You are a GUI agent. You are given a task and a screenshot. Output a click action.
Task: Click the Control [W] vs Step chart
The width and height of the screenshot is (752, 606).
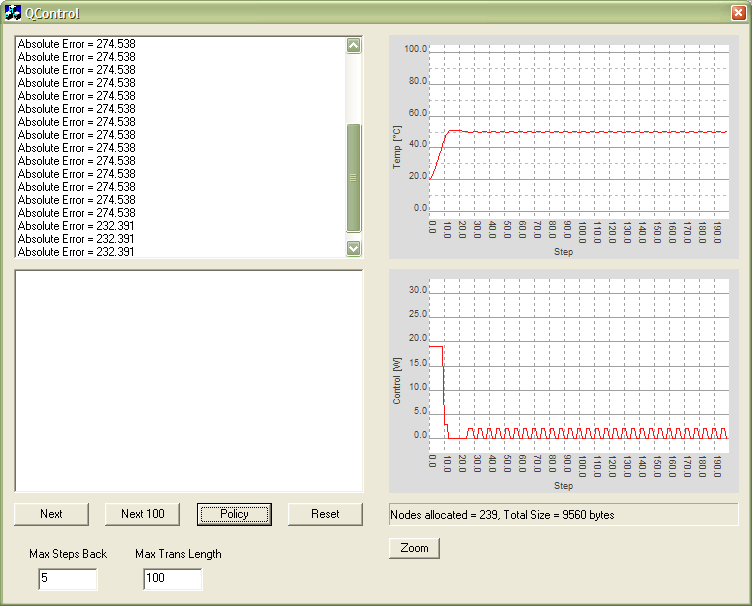564,381
